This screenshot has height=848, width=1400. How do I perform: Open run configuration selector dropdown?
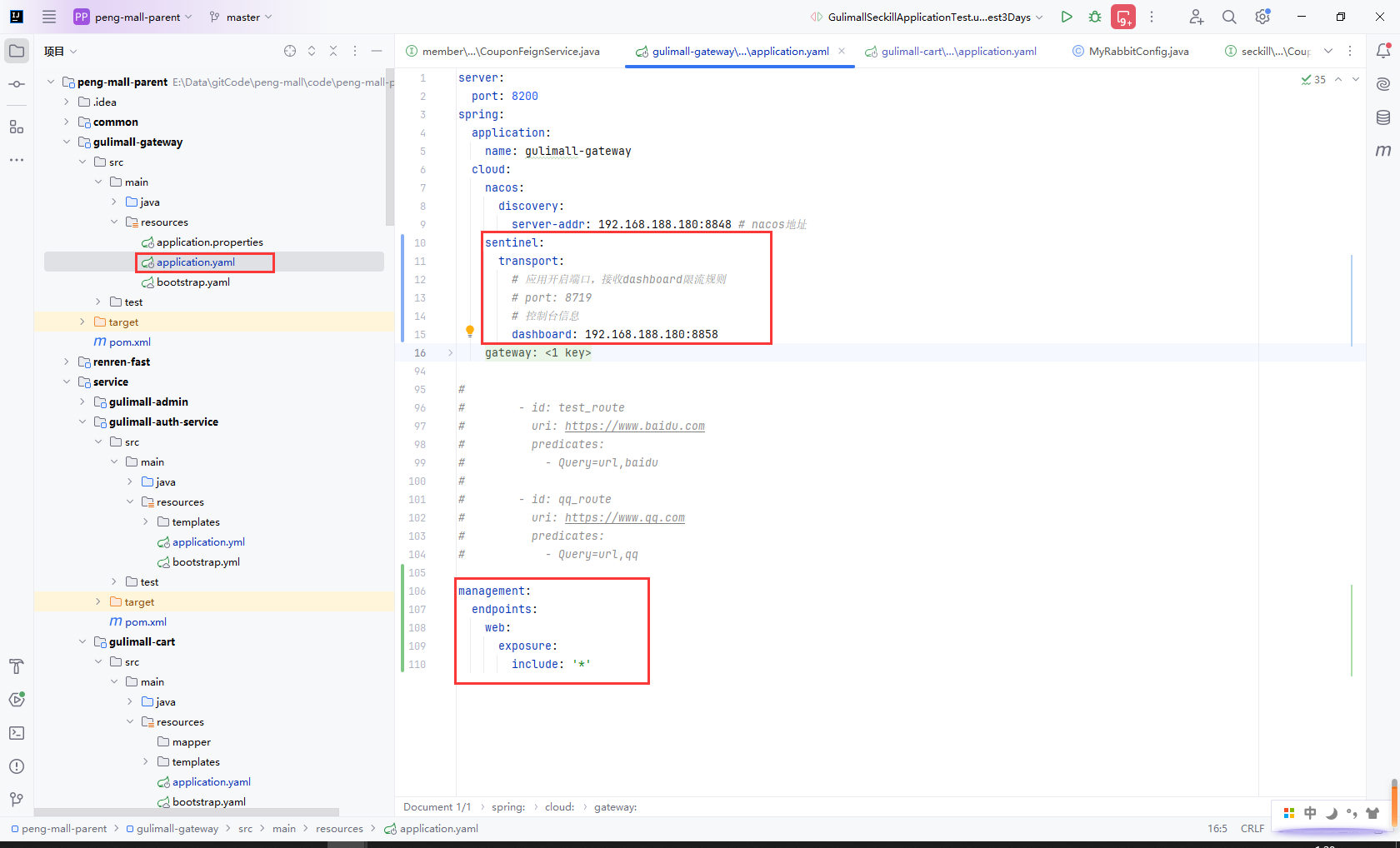click(x=927, y=17)
